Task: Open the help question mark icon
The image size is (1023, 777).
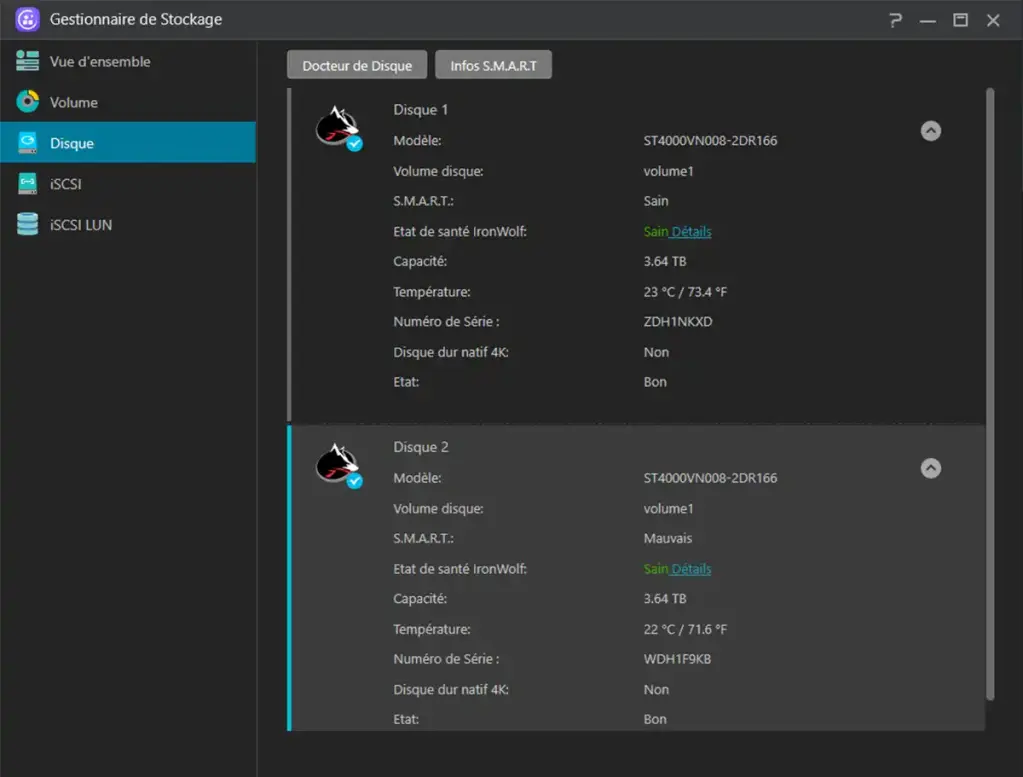Action: pyautogui.click(x=894, y=20)
